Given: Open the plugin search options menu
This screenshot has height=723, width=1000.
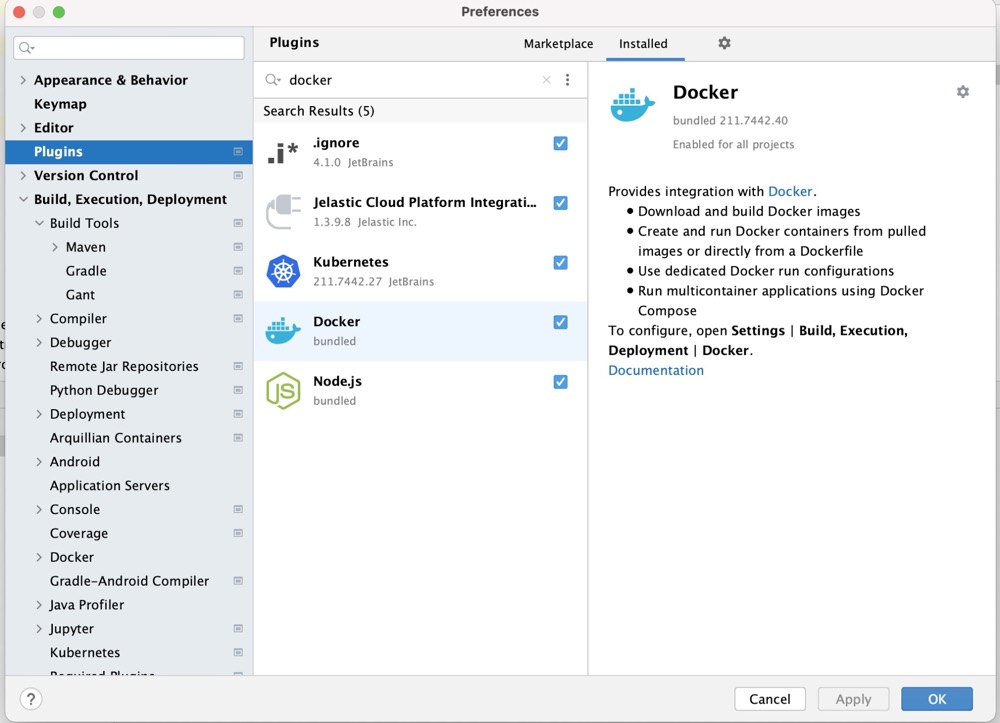Looking at the screenshot, I should coord(567,80).
